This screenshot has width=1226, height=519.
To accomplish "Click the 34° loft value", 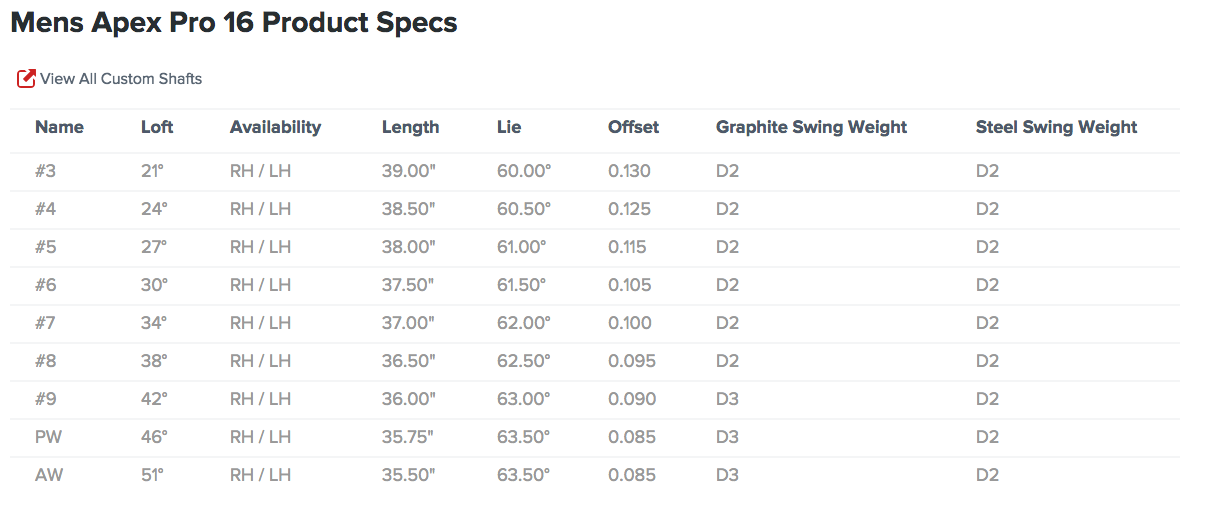I will coord(154,323).
